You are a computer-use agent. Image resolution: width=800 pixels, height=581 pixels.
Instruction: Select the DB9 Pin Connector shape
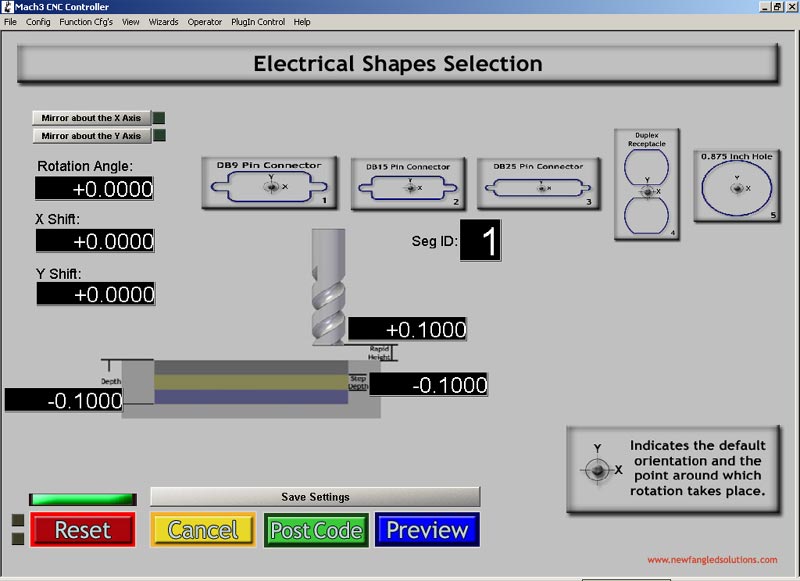pos(269,183)
